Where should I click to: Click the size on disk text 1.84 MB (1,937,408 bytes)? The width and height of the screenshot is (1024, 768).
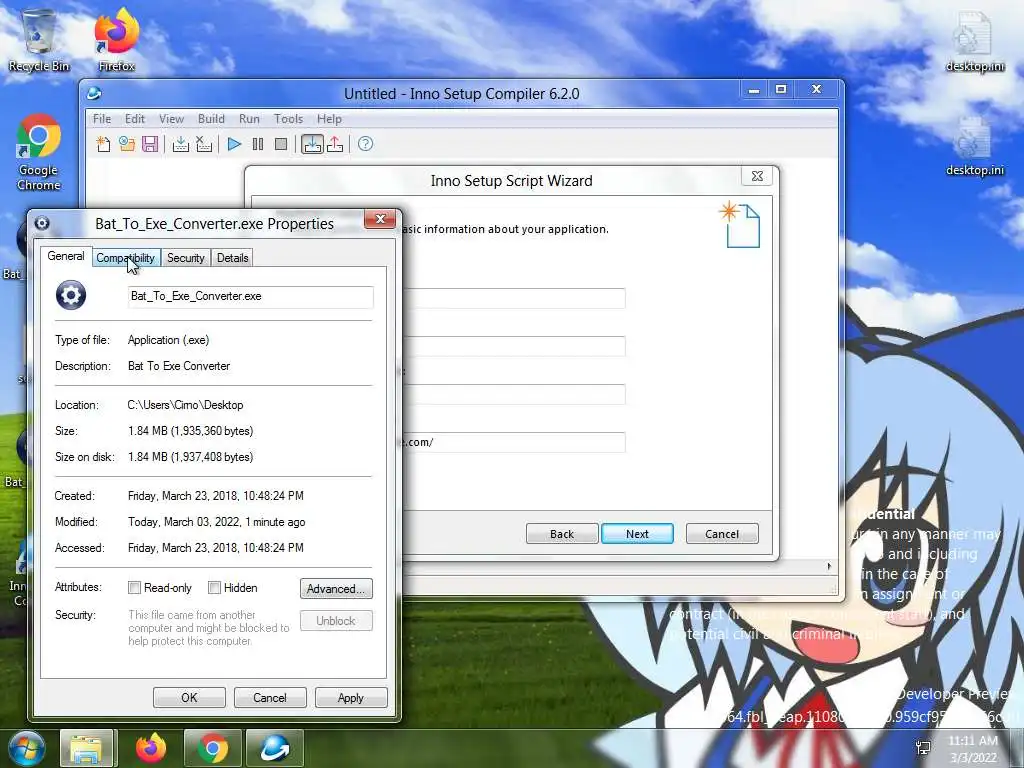point(191,457)
